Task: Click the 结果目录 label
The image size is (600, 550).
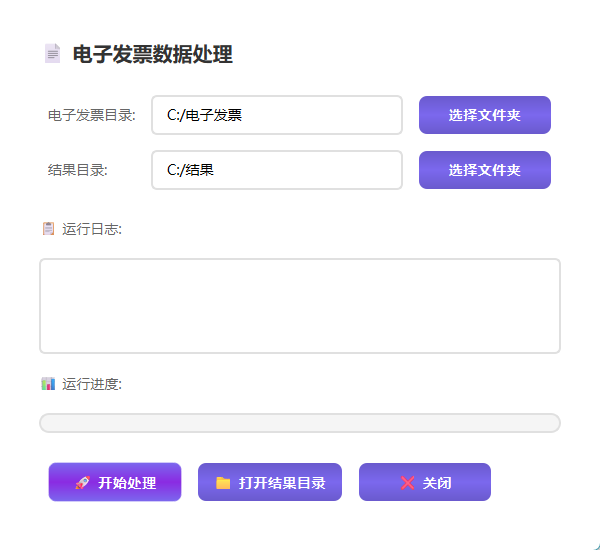Action: click(x=78, y=170)
